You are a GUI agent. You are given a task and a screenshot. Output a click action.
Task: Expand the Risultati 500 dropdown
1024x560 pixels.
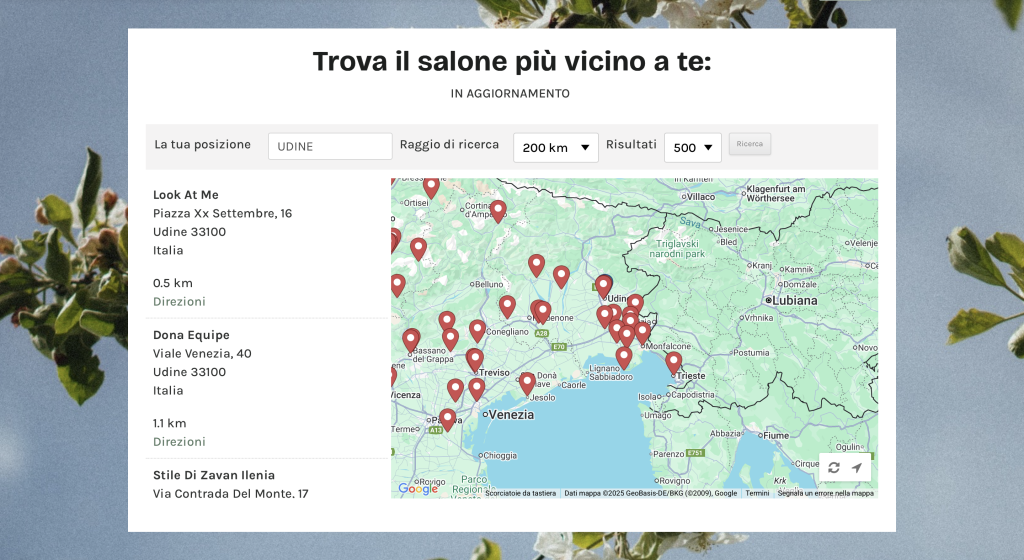point(693,147)
